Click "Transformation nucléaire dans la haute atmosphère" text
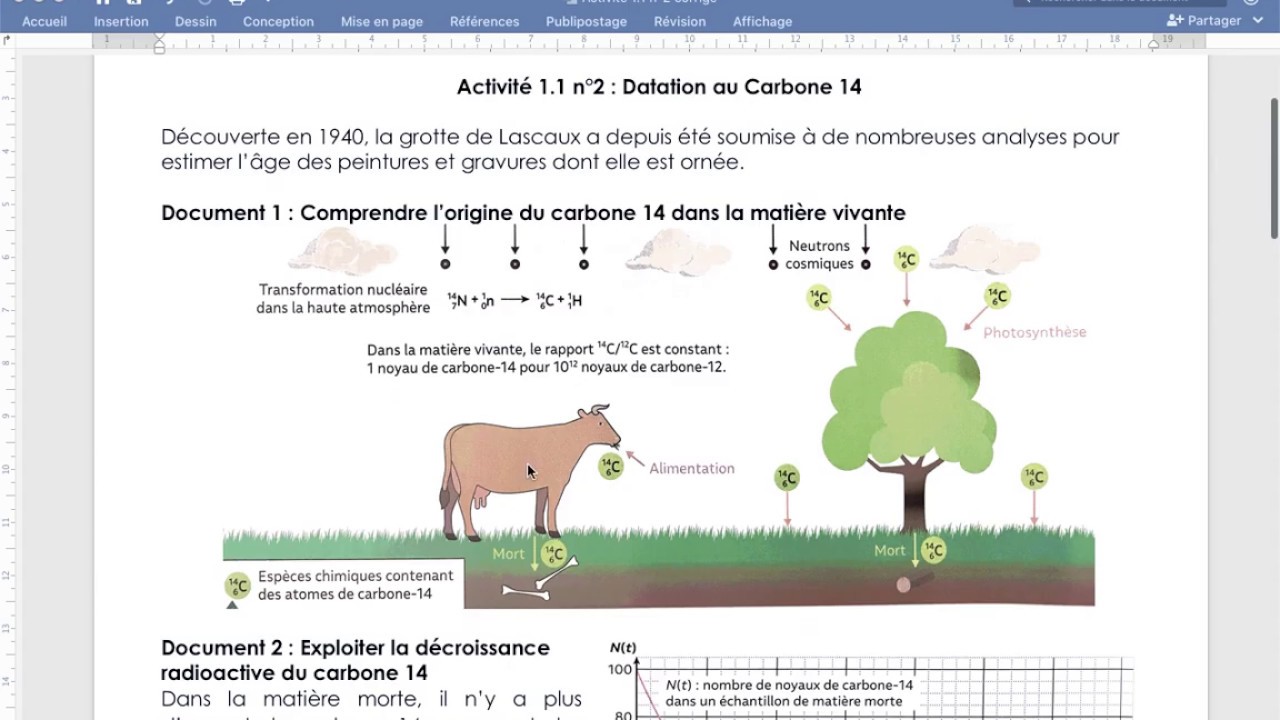 tap(343, 299)
